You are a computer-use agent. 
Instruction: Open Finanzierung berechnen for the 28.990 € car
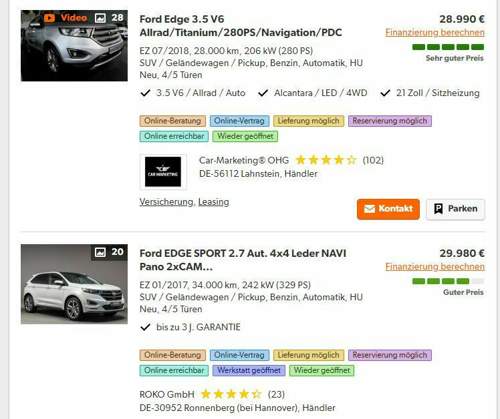[435, 33]
